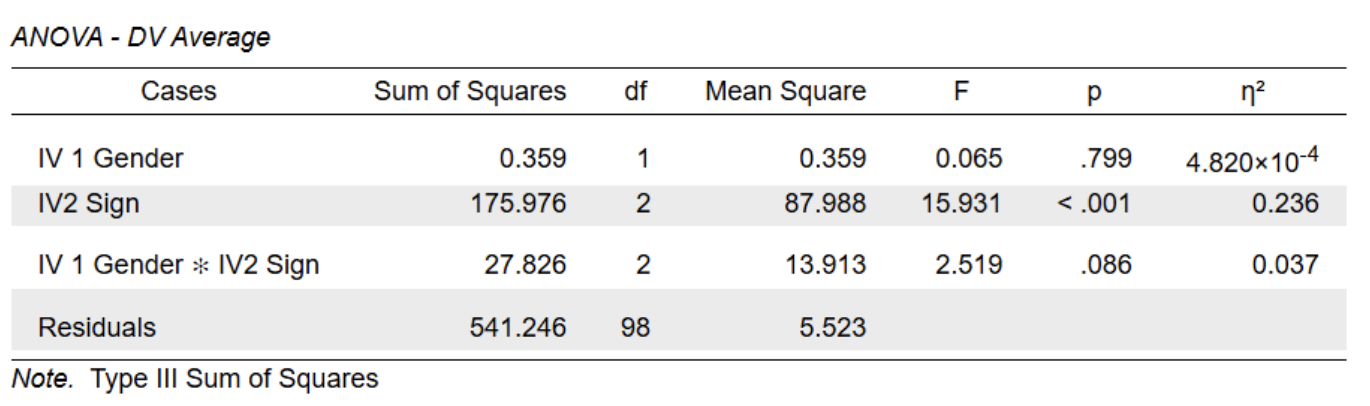Click the eta squared value 0.236
Viewport: 1370px width, 406px height.
[1289, 204]
